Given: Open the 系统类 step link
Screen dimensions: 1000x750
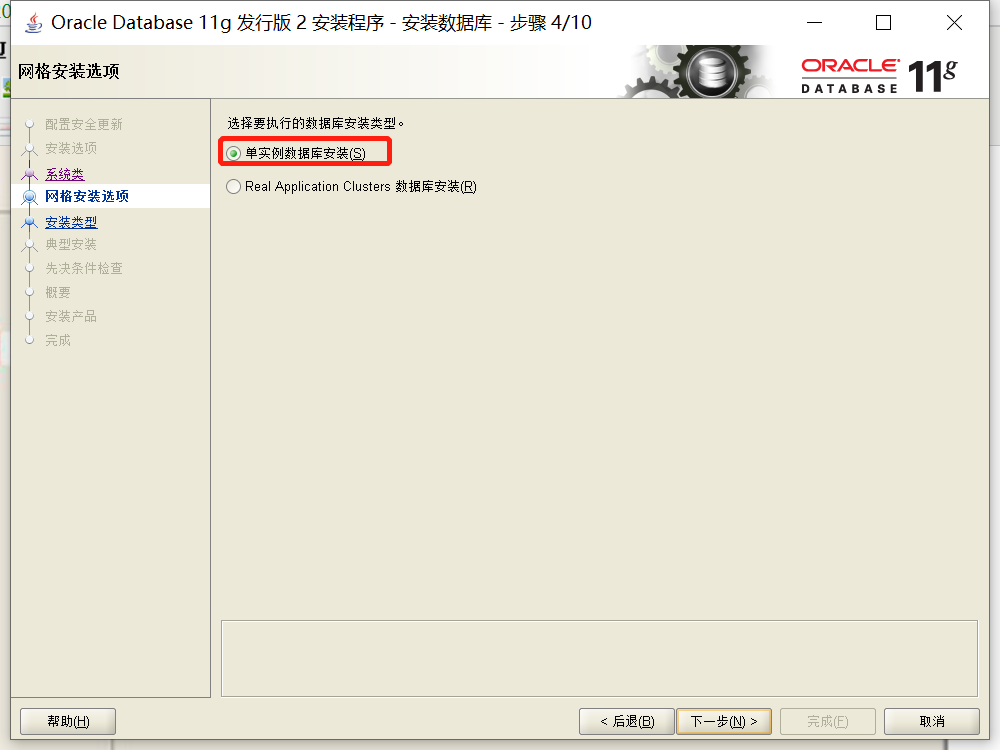Looking at the screenshot, I should point(64,174).
